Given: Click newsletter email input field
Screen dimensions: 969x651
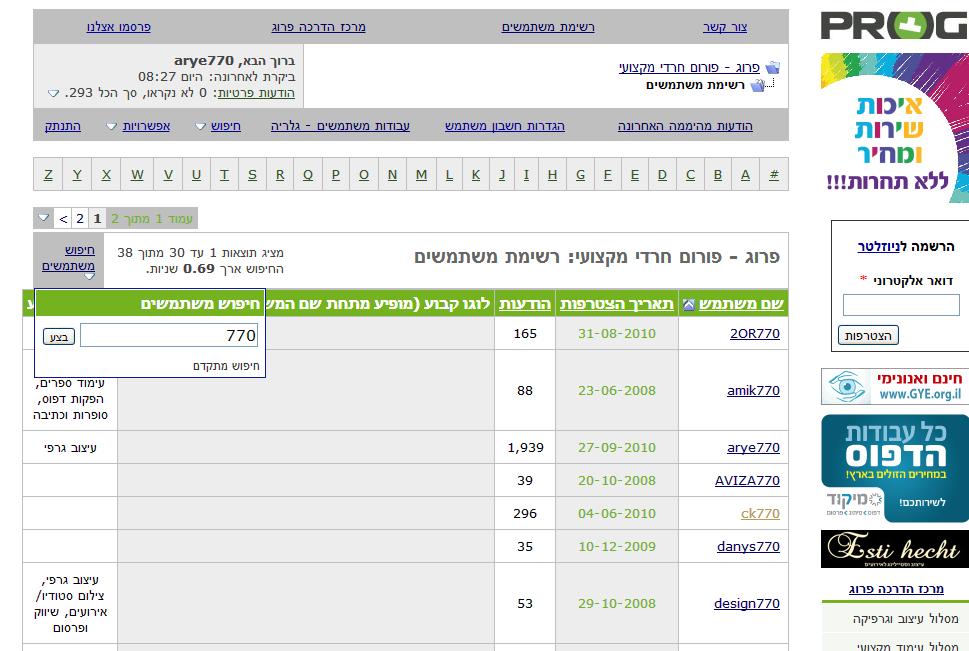Looking at the screenshot, I should pyautogui.click(x=901, y=305).
